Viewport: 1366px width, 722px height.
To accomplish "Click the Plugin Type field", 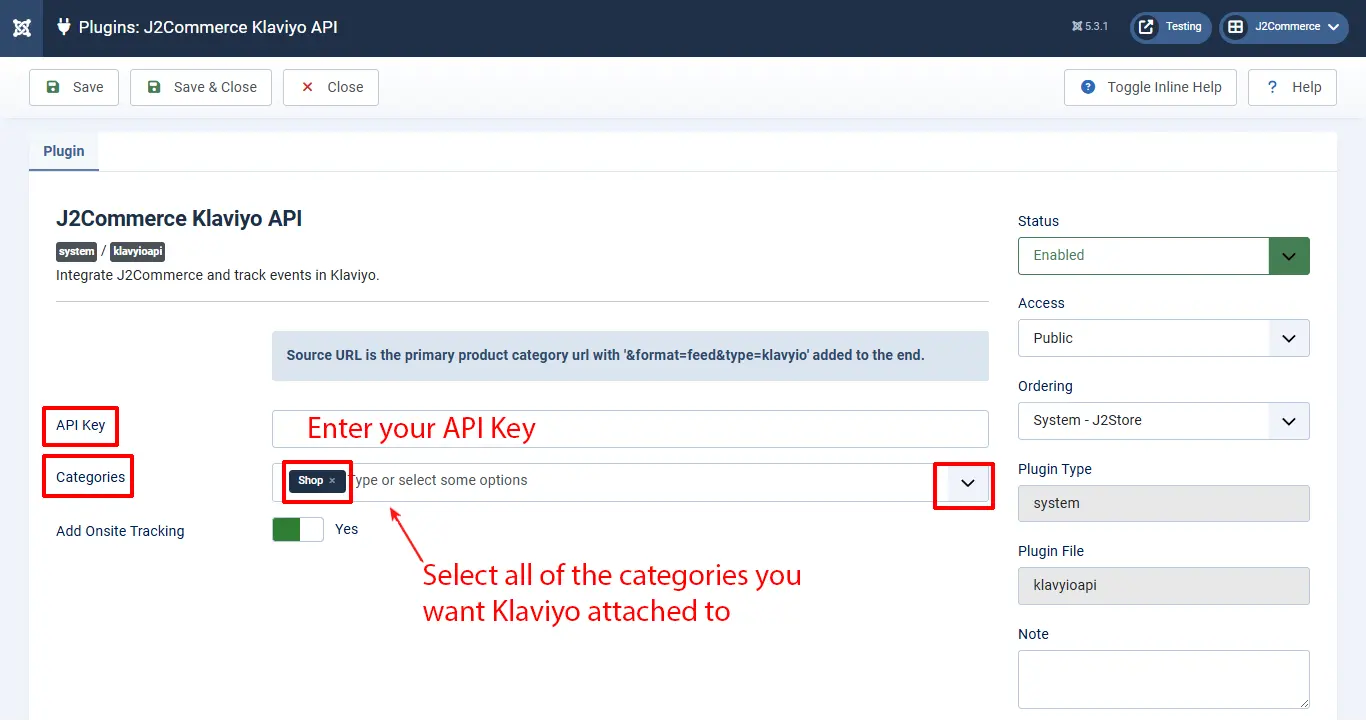I will [x=1164, y=503].
